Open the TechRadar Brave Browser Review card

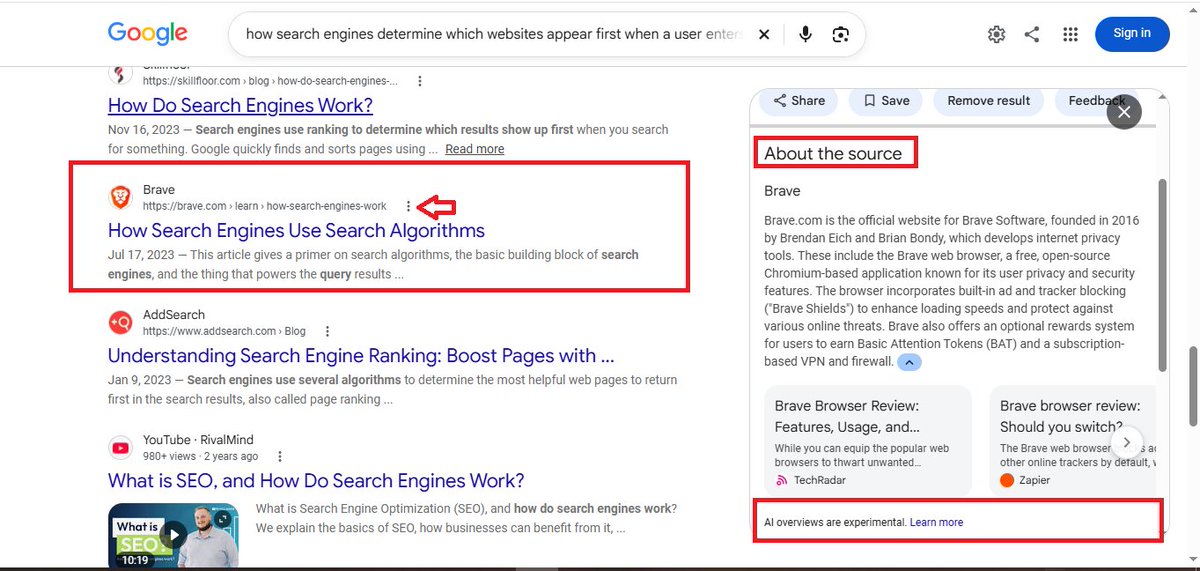[x=868, y=441]
